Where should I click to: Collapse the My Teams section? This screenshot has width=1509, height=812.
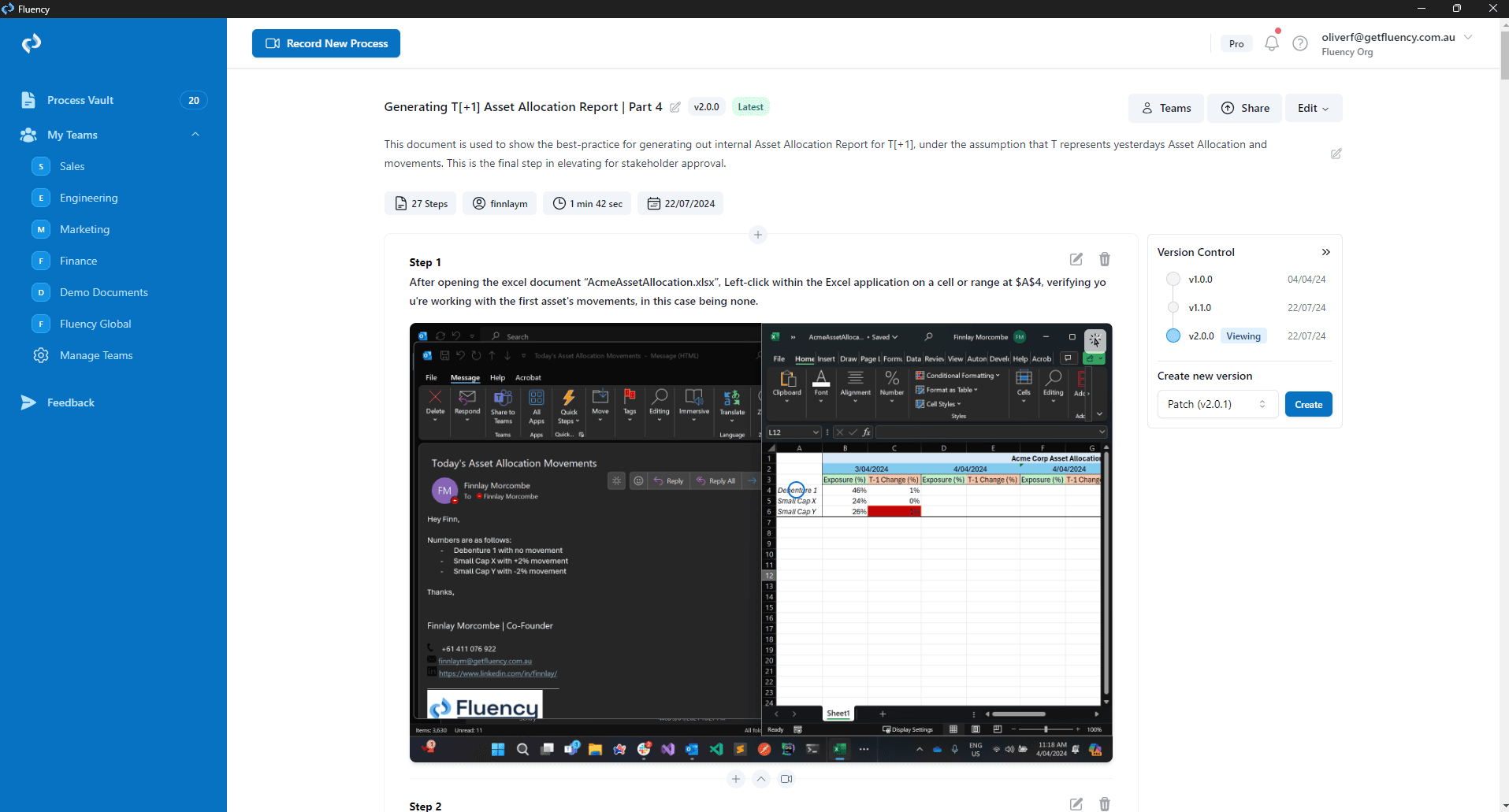(195, 135)
